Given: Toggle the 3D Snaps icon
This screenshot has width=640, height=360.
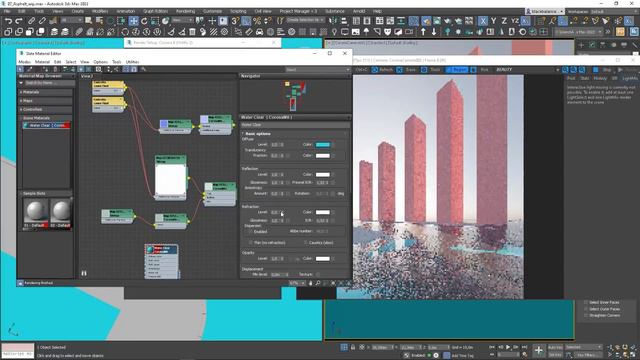Looking at the screenshot, I should [x=235, y=21].
